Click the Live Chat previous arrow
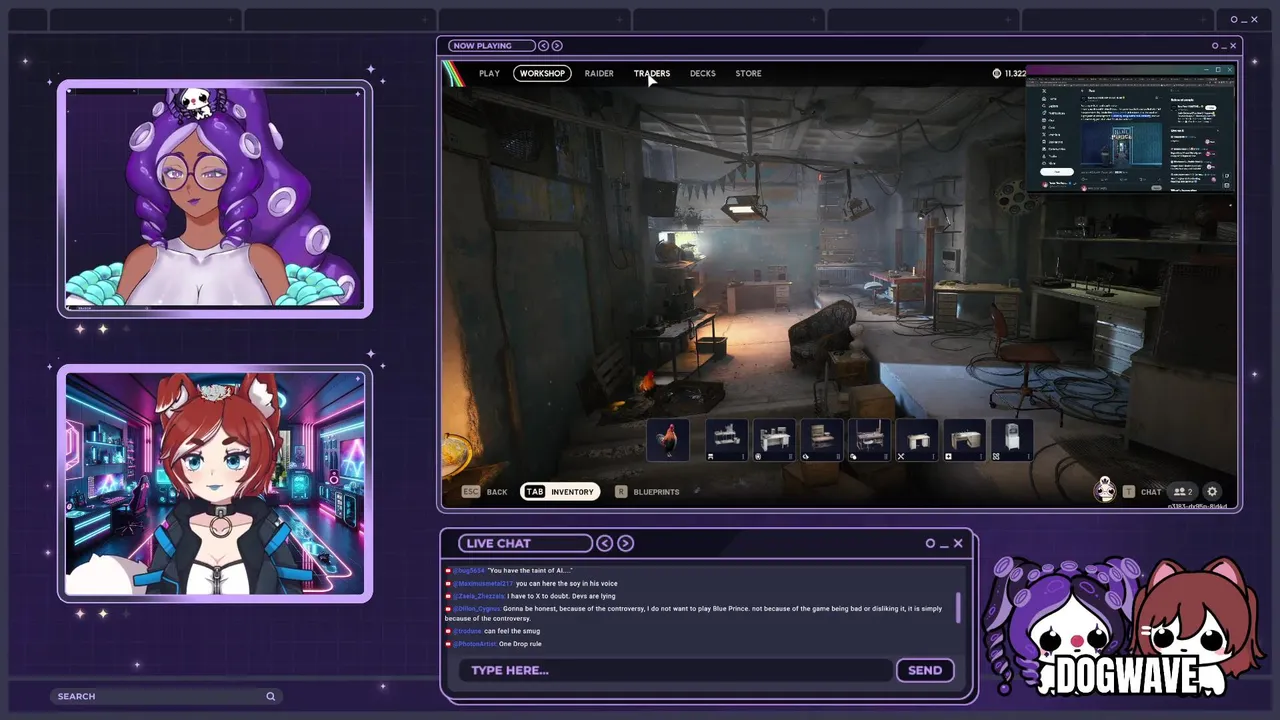Screen dimensions: 1280x720 click(x=604, y=543)
